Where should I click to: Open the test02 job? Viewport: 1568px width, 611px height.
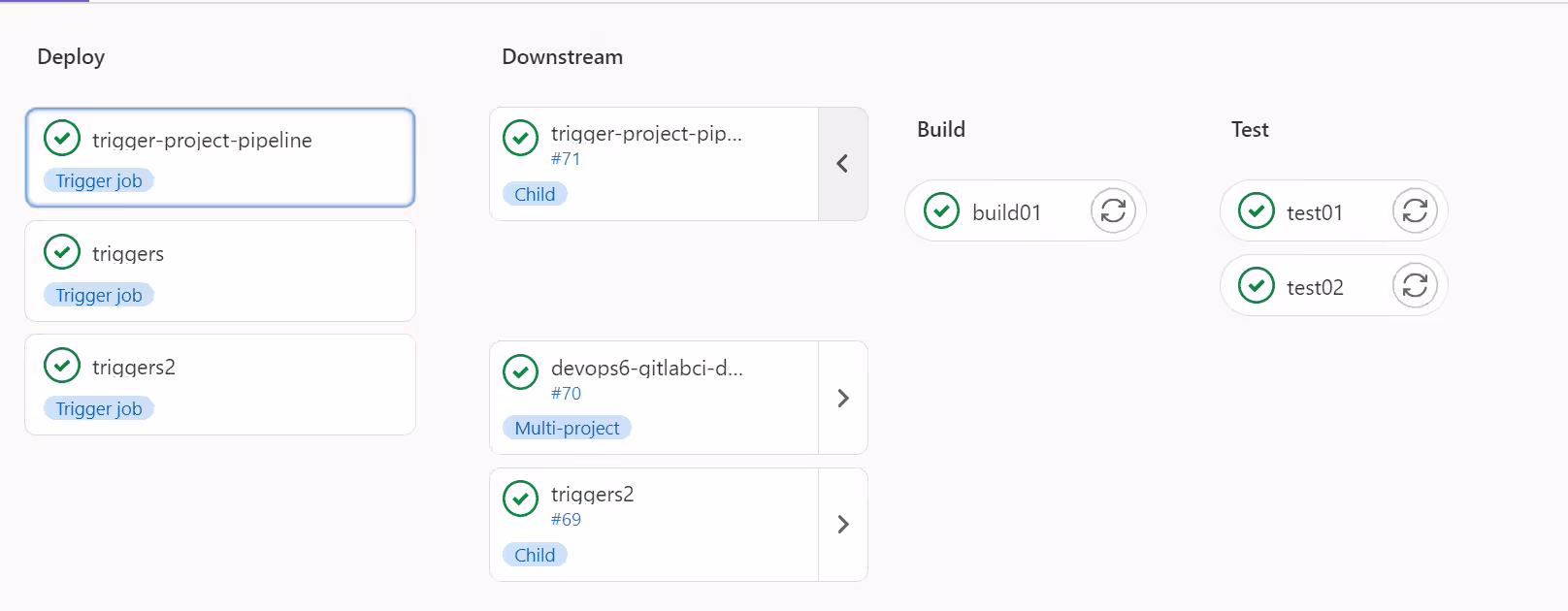tap(1315, 287)
